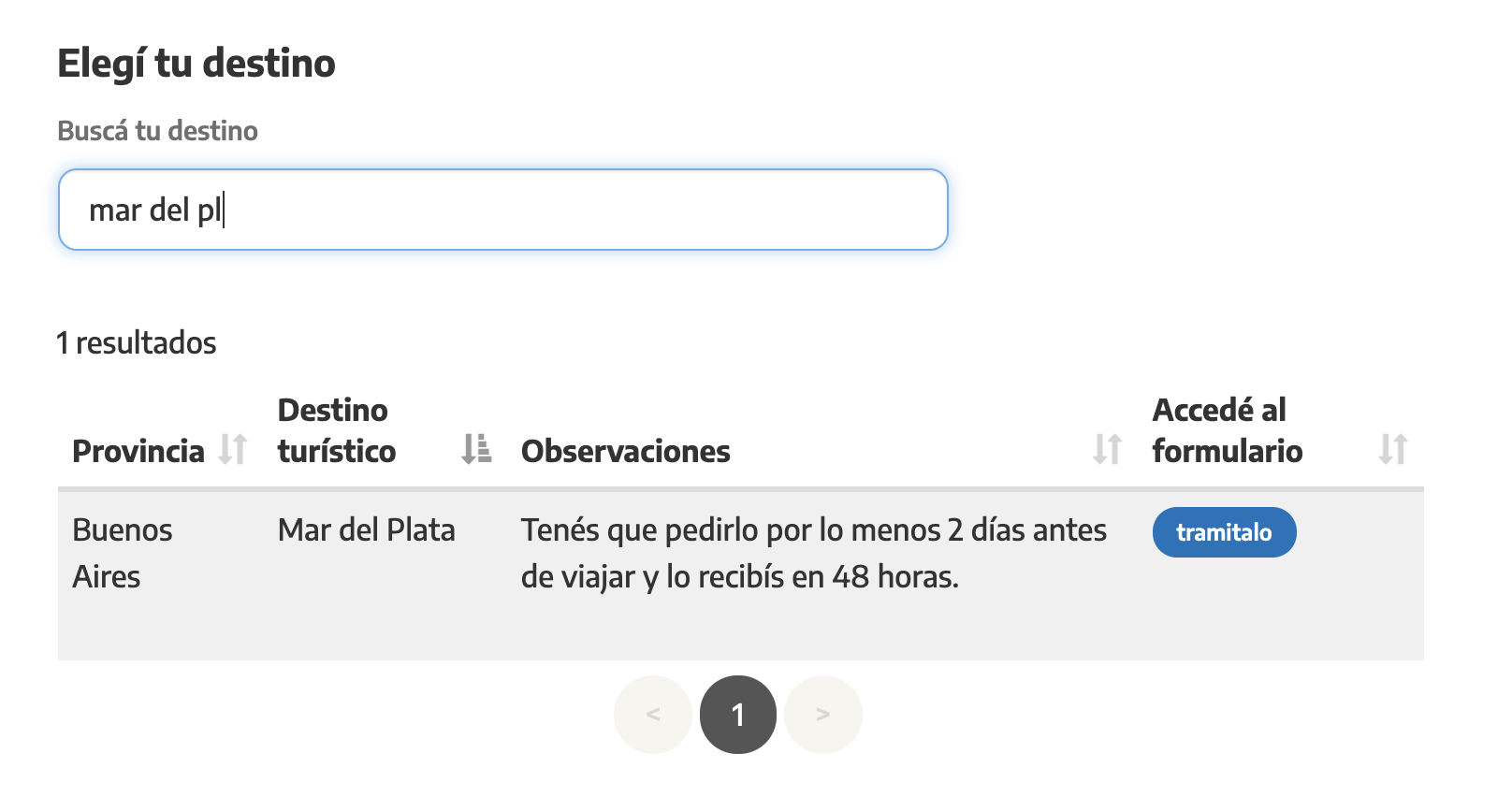Go to previous results page
The width and height of the screenshot is (1512, 797).
tap(653, 715)
